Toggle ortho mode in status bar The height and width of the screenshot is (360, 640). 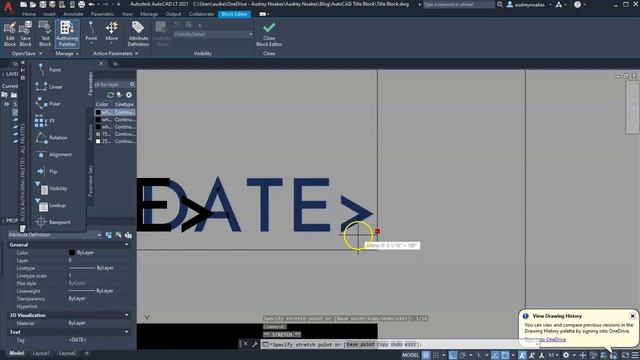[x=453, y=355]
